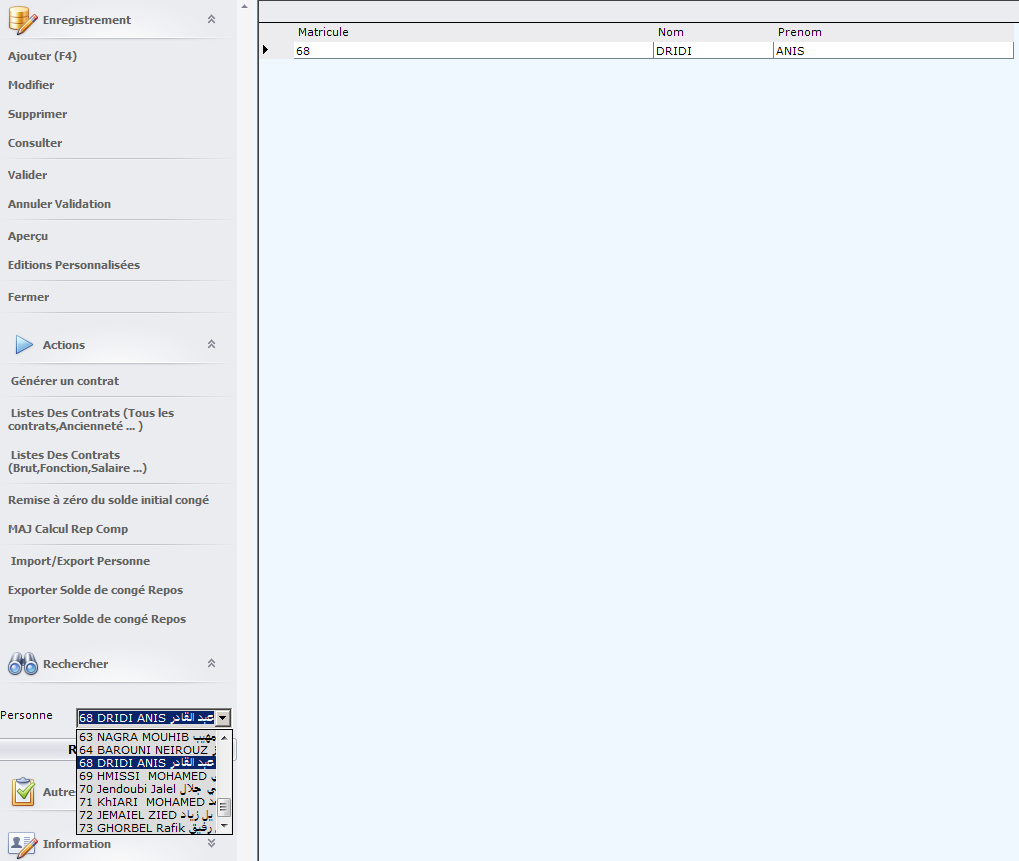Click Supprimer to delete record

pyautogui.click(x=38, y=114)
